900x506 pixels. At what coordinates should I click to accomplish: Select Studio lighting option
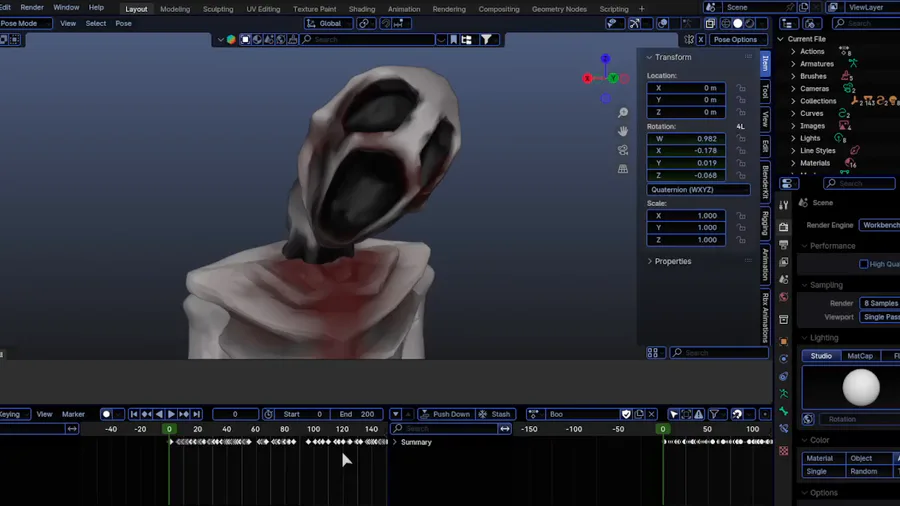click(x=821, y=356)
